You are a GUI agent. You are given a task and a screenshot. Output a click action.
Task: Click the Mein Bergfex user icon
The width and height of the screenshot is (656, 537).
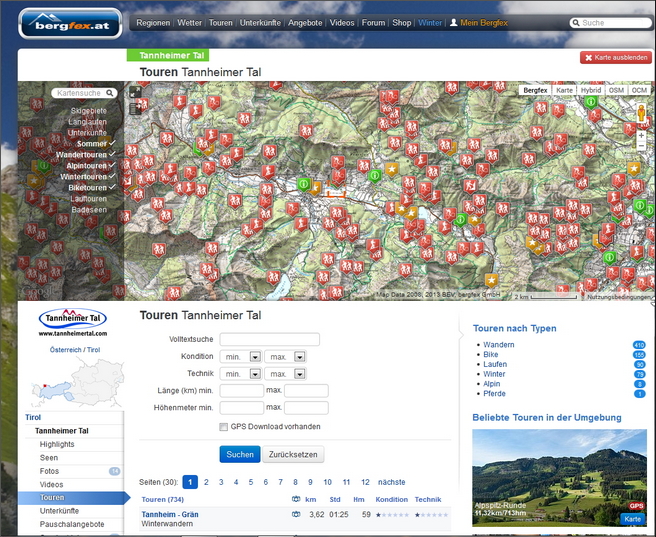(x=453, y=22)
